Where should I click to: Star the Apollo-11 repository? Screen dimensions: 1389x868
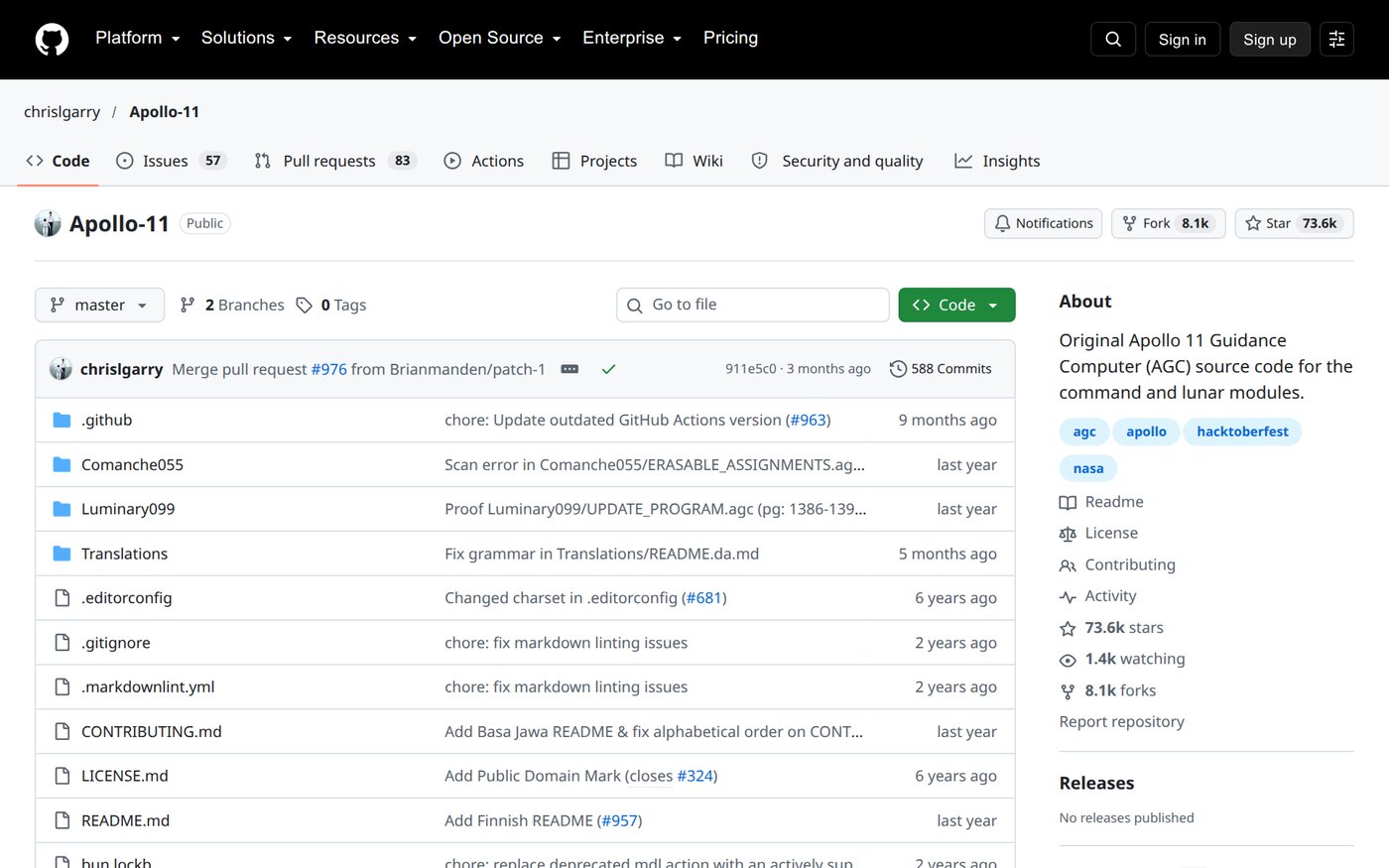[x=1294, y=223]
